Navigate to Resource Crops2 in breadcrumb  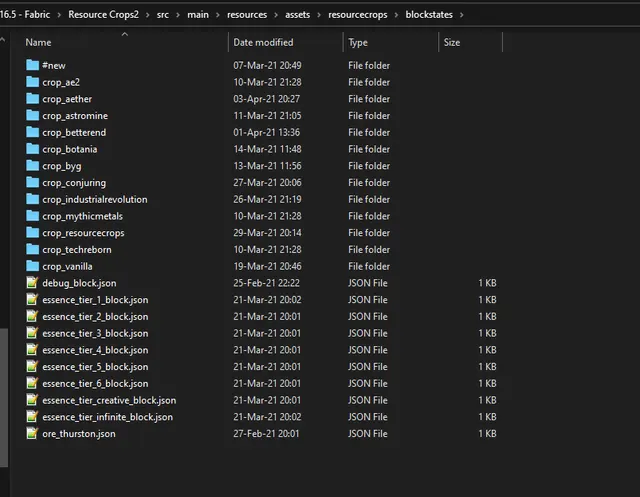[x=103, y=15]
